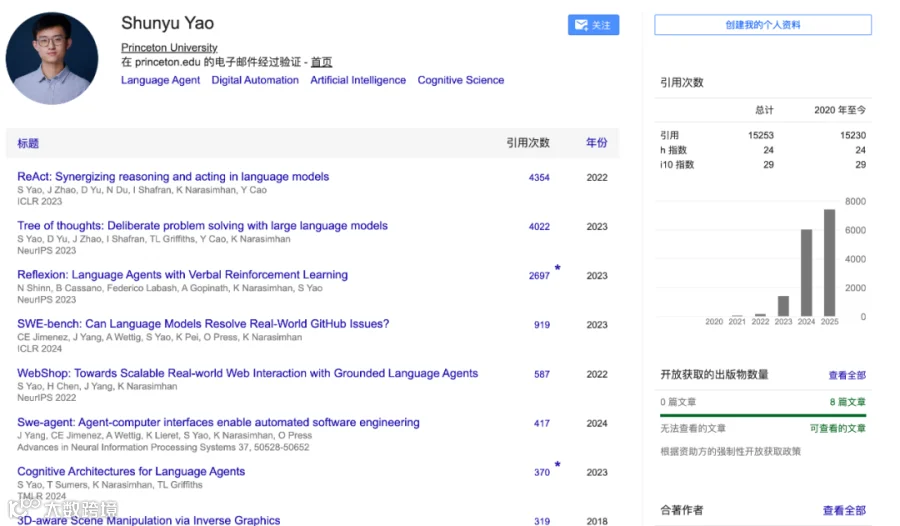900x526 pixels.
Task: Open Shunyu Yao's profile photo
Action: pos(52,58)
